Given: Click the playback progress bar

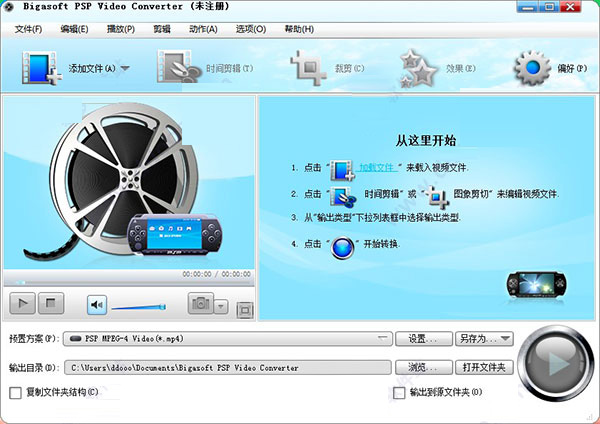Looking at the screenshot, I should click(129, 283).
